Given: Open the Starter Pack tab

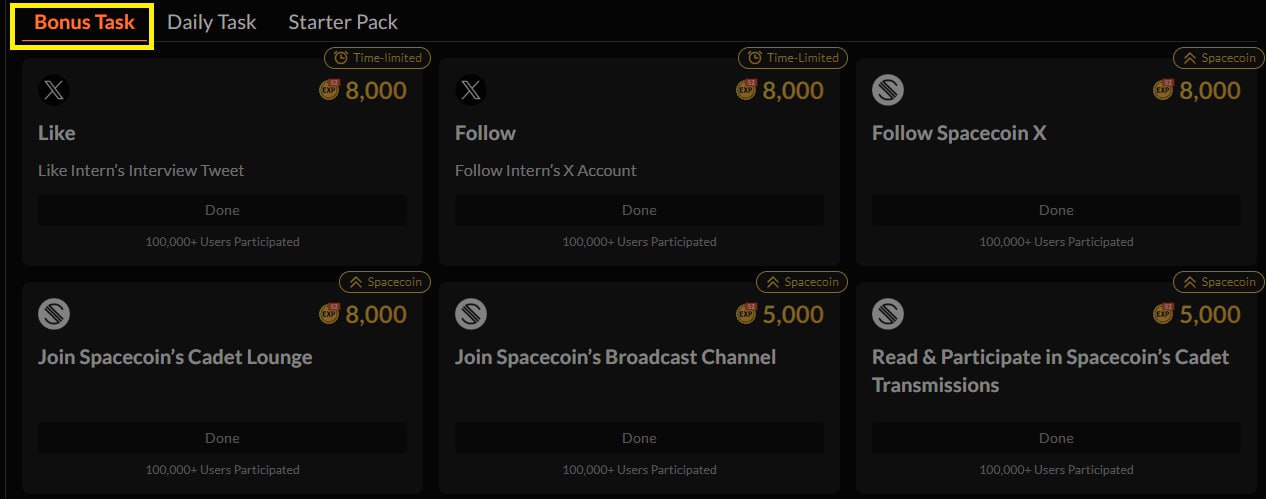Looking at the screenshot, I should click(343, 22).
